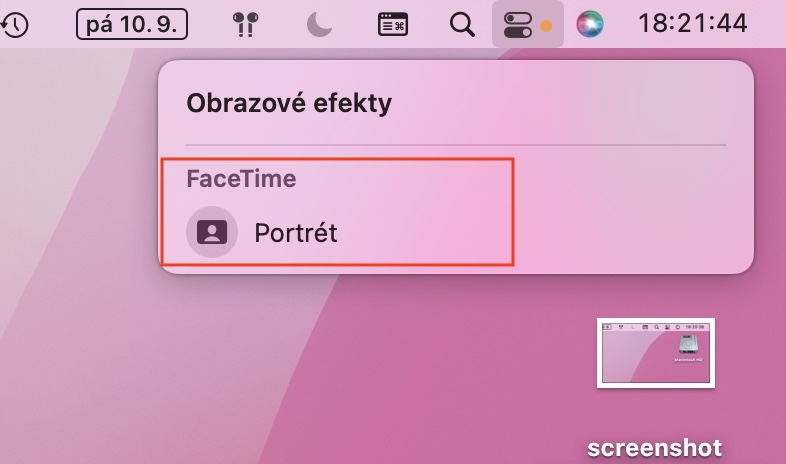Click the clock showing 18:21:44

point(693,24)
